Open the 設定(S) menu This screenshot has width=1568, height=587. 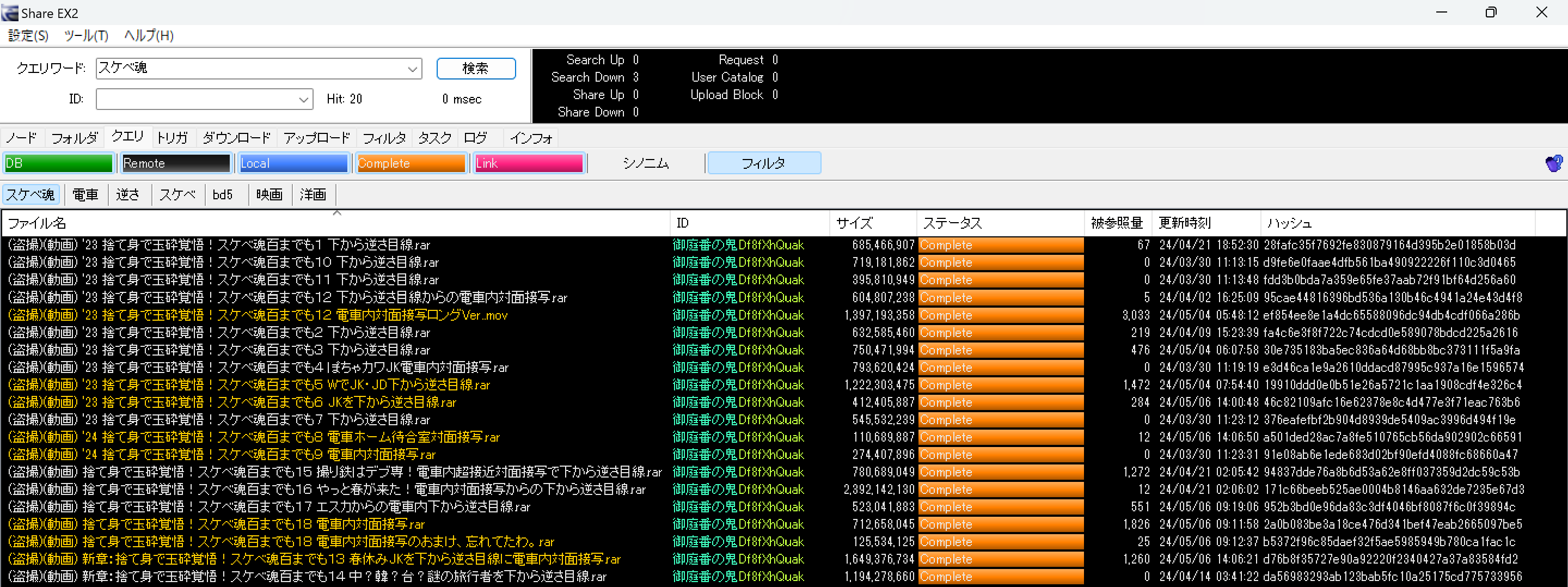[x=28, y=36]
